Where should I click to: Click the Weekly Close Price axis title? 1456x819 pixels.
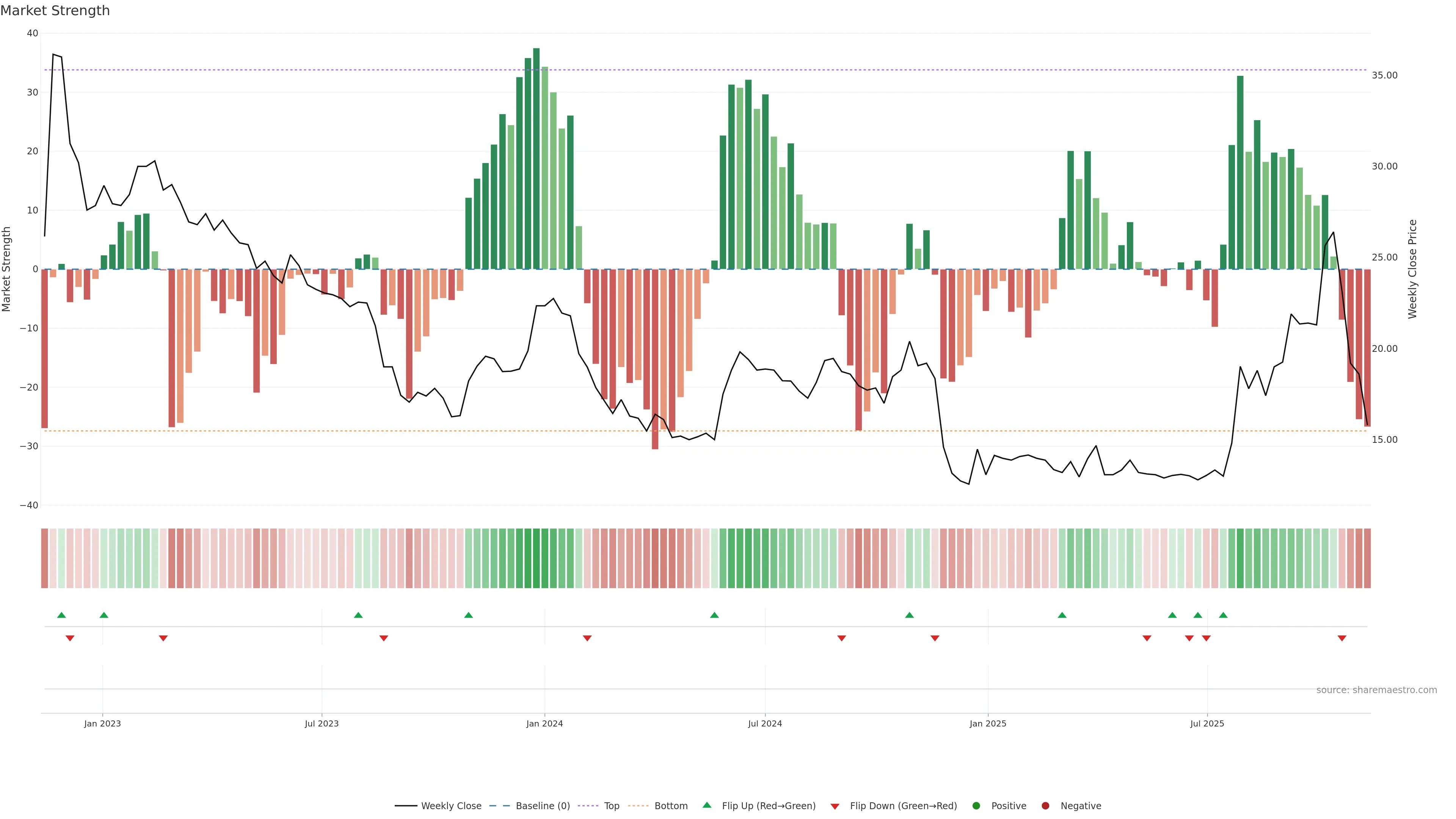(x=1412, y=269)
